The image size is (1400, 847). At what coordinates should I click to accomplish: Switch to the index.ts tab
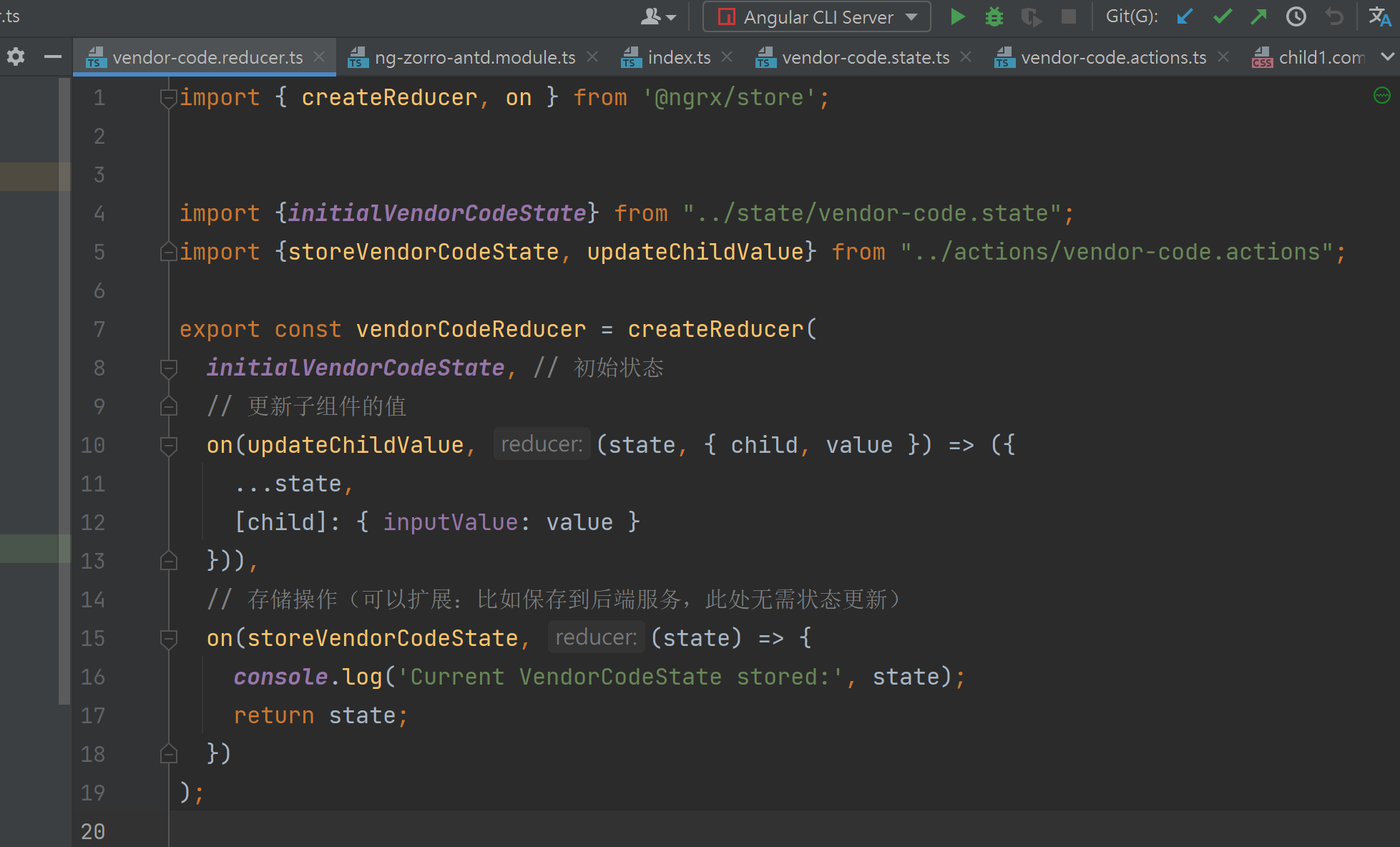[x=678, y=57]
